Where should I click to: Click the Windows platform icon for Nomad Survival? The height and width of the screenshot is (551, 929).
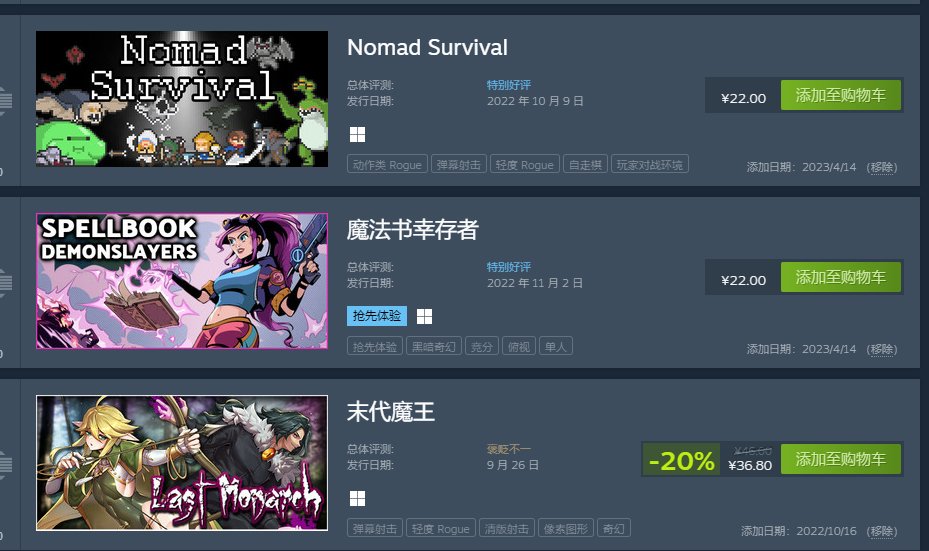(357, 134)
